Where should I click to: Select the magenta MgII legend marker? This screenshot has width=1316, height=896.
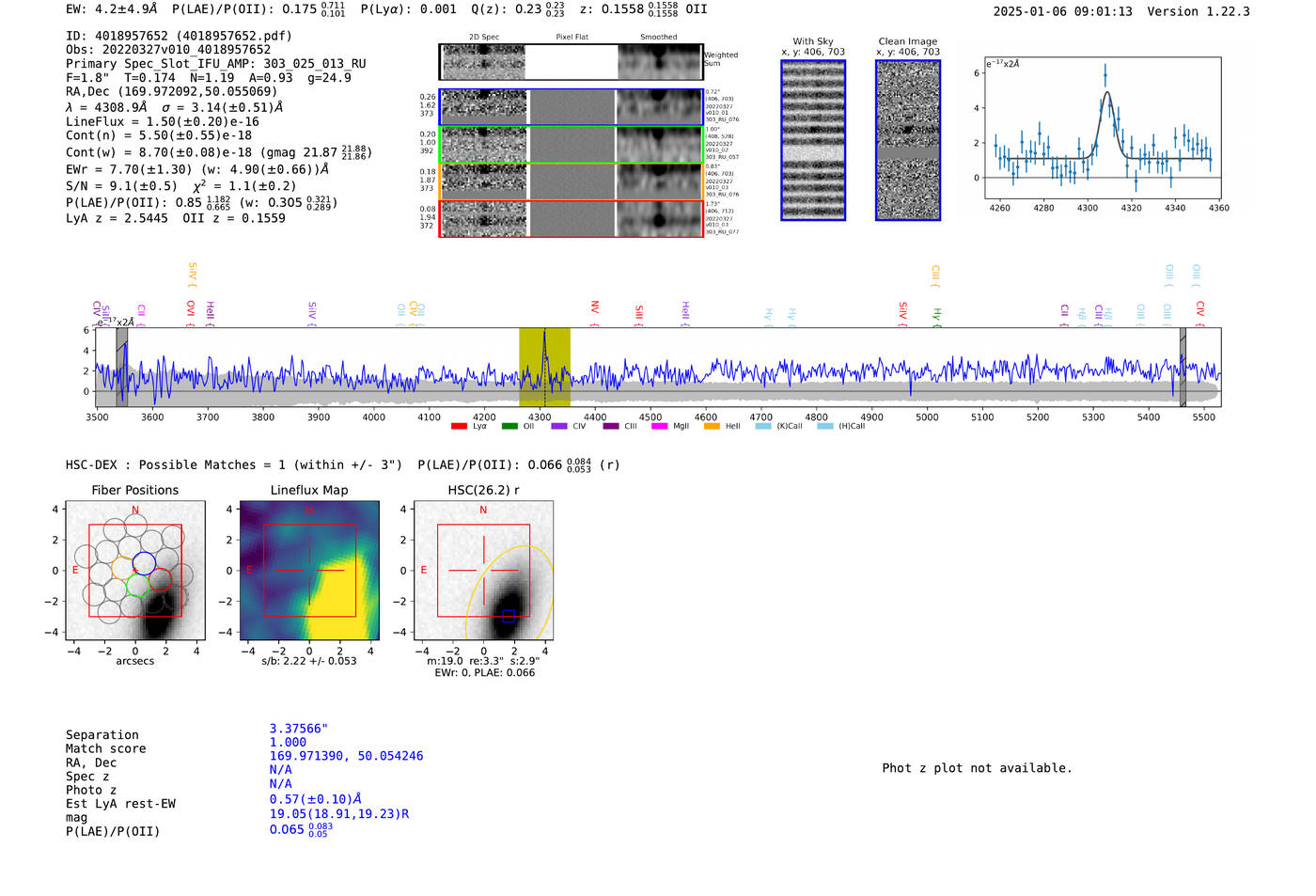[659, 427]
